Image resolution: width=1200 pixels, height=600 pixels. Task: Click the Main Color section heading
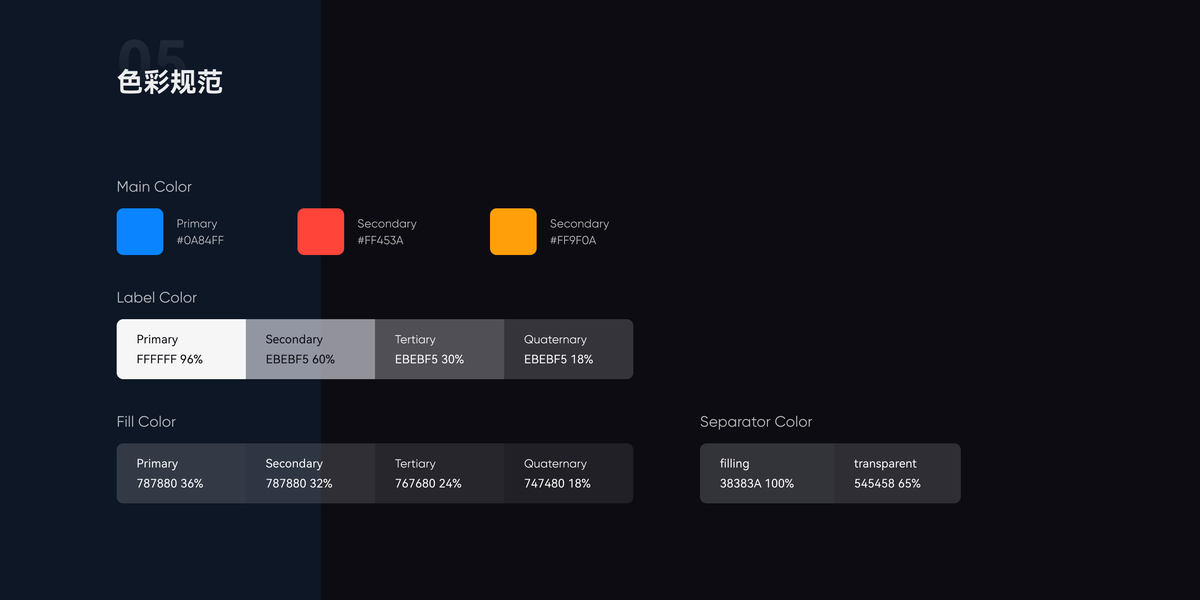154,187
